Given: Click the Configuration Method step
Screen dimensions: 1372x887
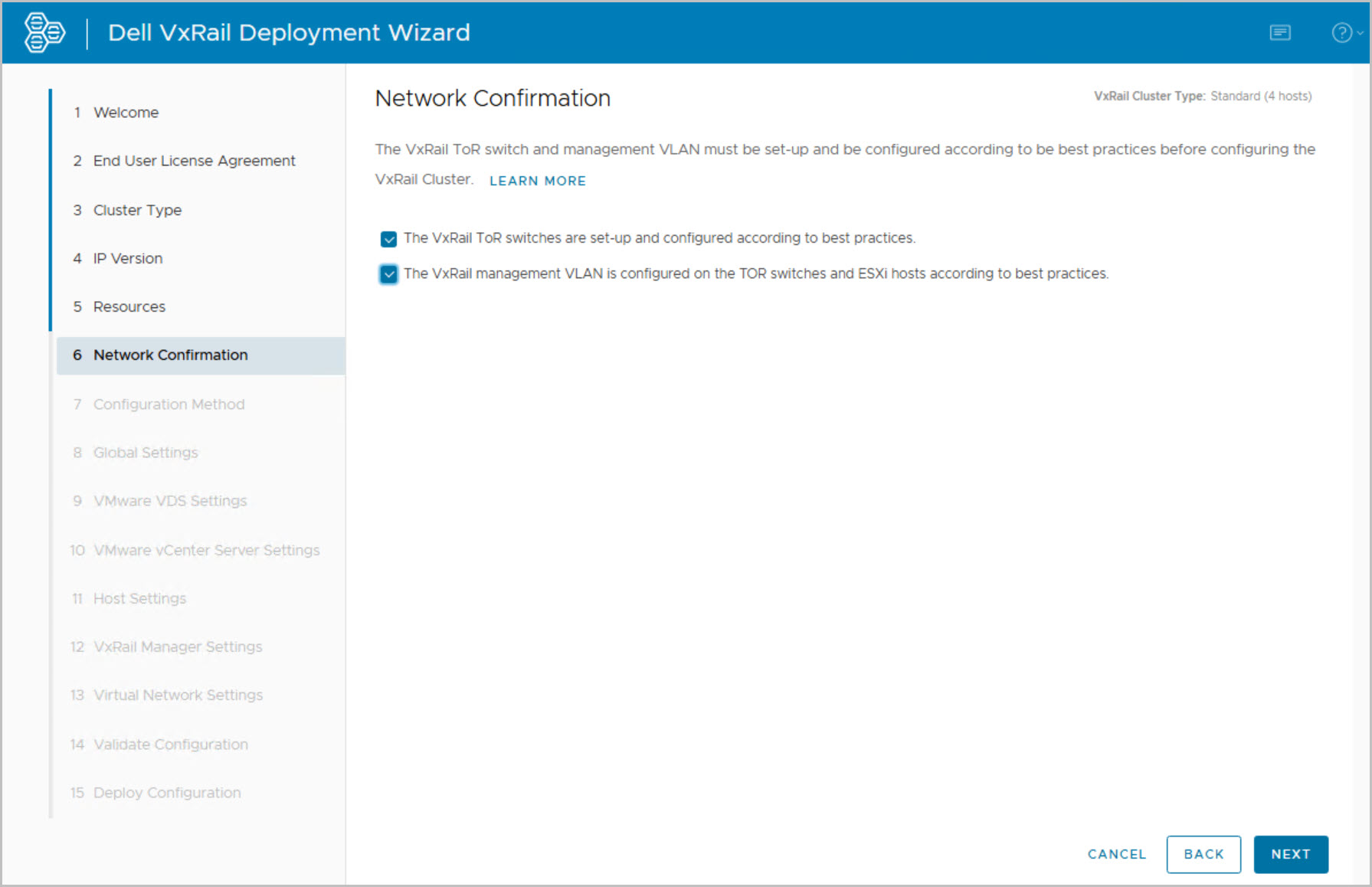Looking at the screenshot, I should tap(169, 404).
